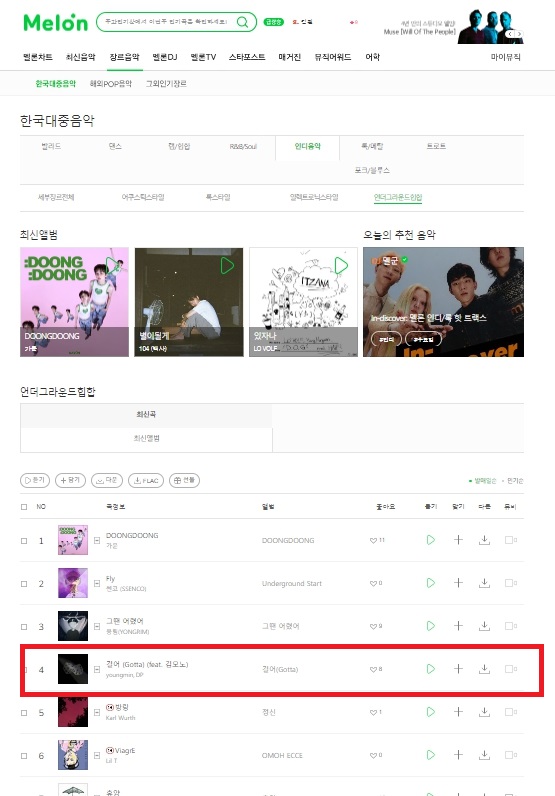Screen dimensions: 555x796
Task: Tick the checkbox for track 2
Action: pyautogui.click(x=24, y=584)
